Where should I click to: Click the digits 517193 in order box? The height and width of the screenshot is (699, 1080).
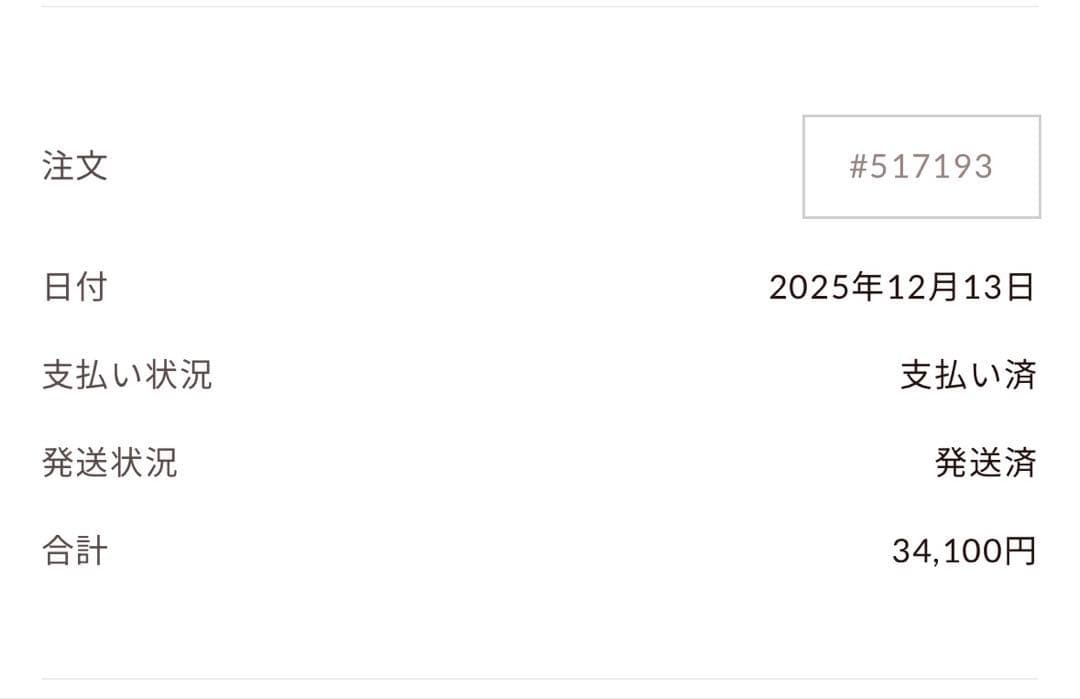click(931, 166)
